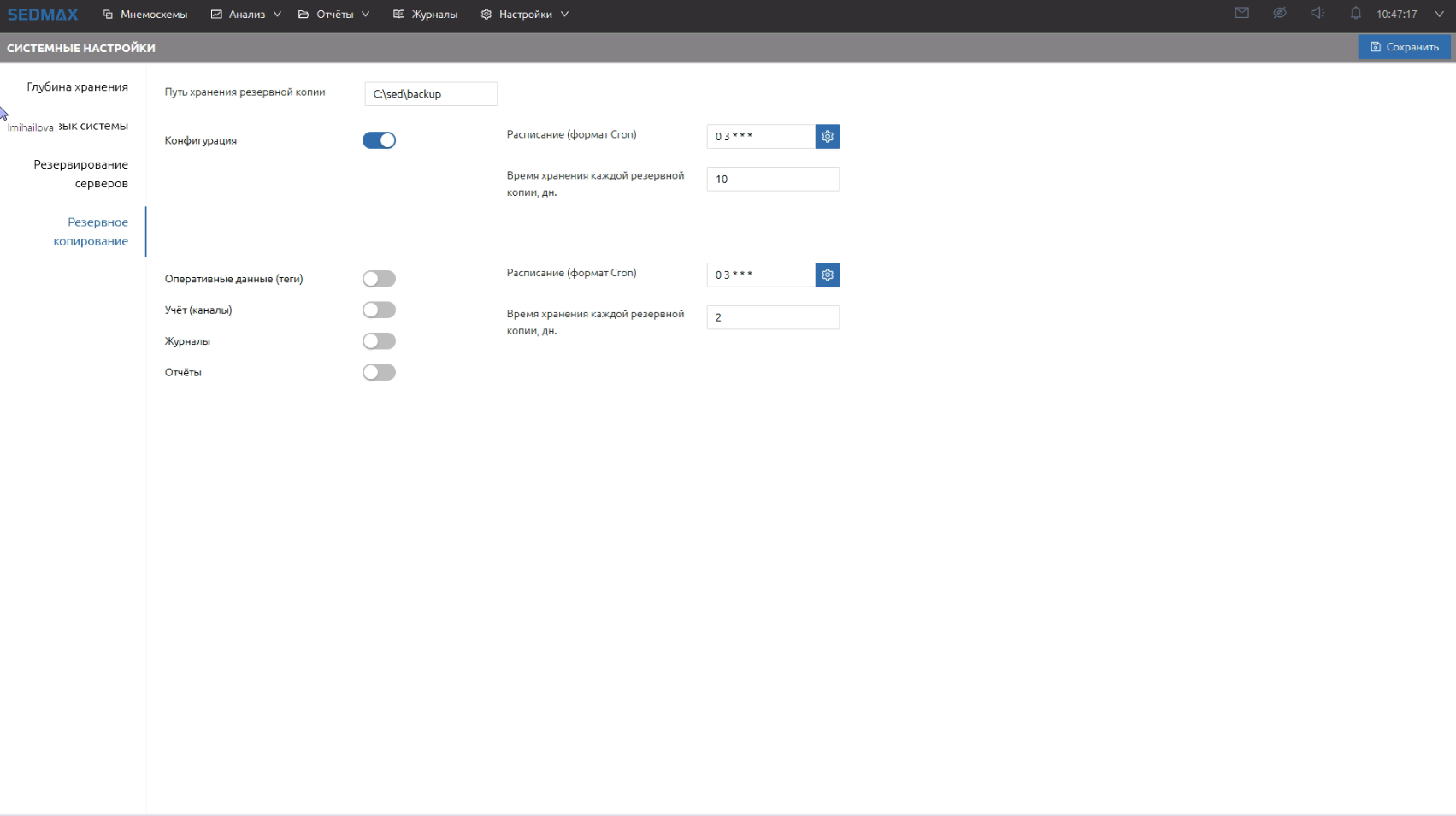Viewport: 1456px width, 816px height.
Task: Click the crossed-eye visibility icon
Action: coord(1279,14)
